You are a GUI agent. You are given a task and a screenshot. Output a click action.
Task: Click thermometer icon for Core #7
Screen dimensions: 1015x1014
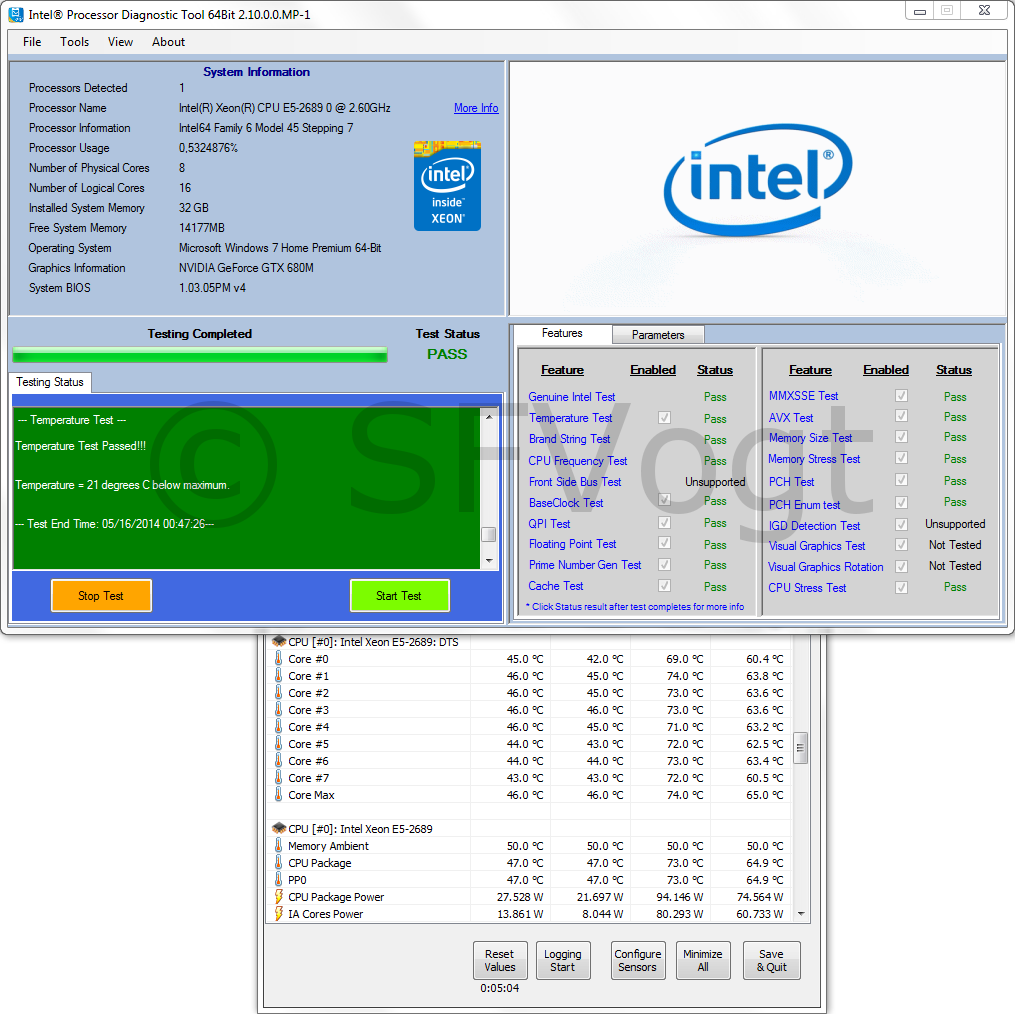[x=278, y=777]
